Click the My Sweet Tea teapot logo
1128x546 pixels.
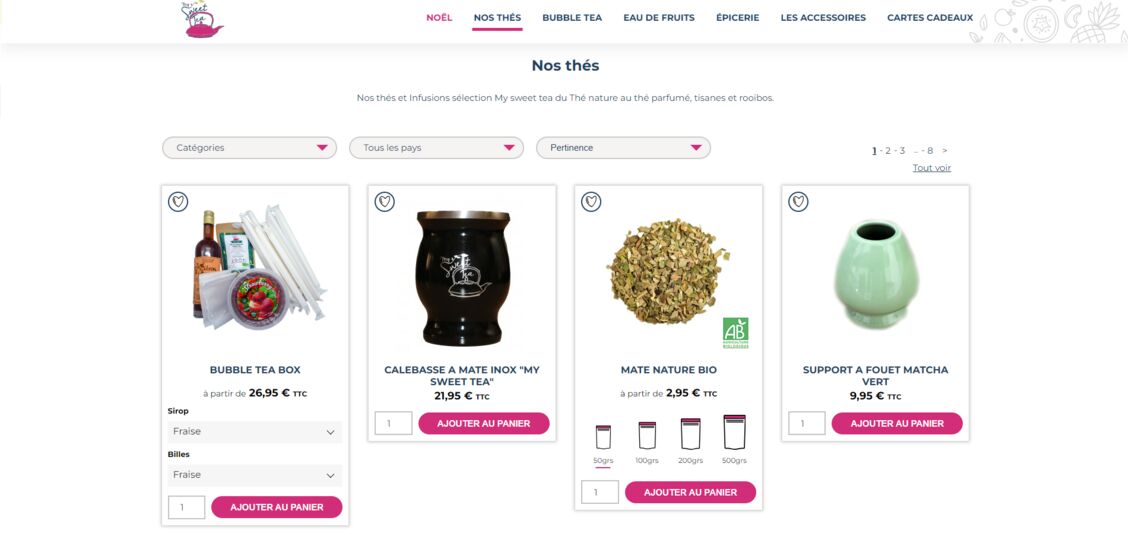[x=201, y=19]
